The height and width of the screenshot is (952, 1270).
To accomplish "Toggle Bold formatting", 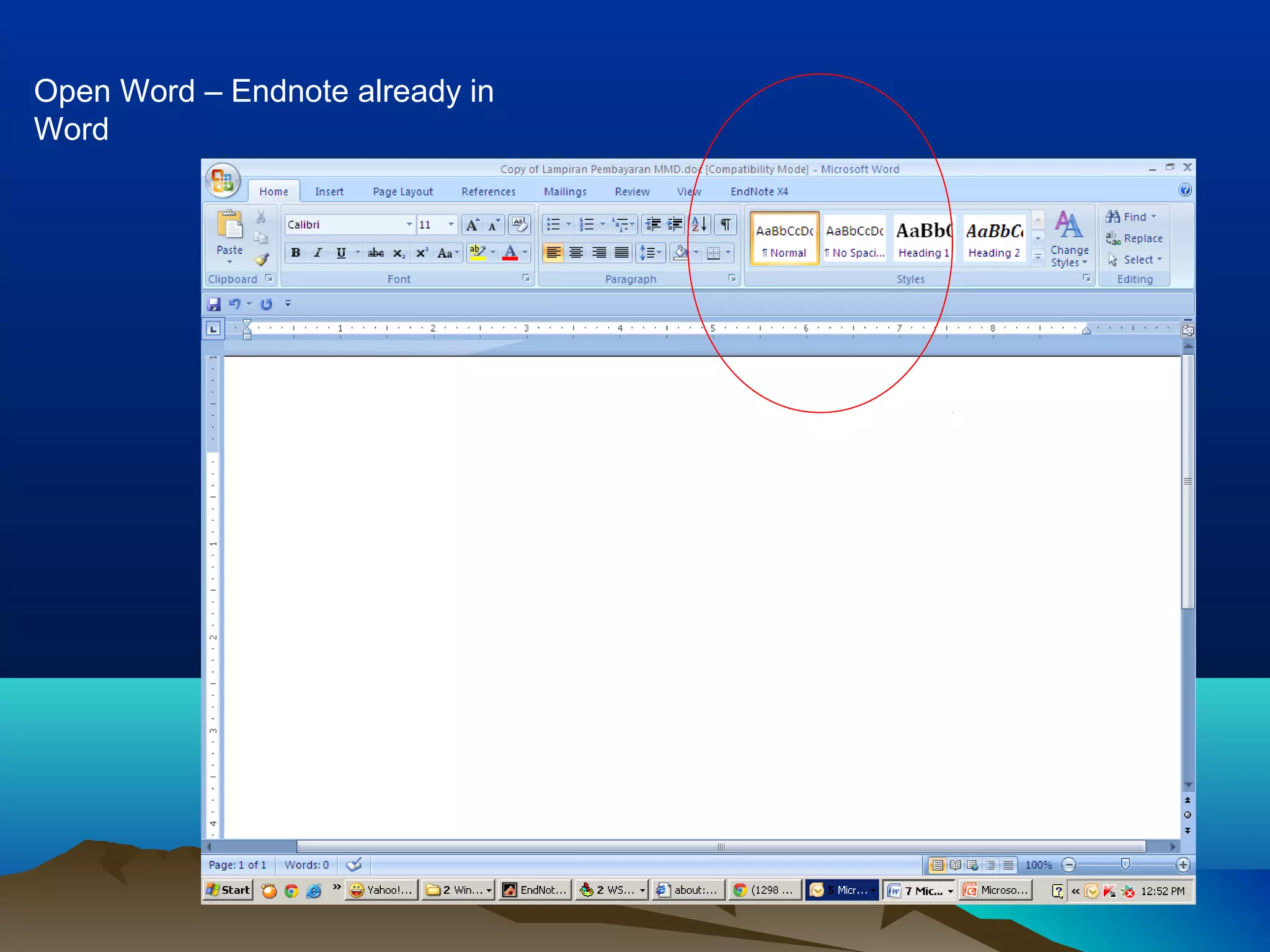I will [x=296, y=253].
